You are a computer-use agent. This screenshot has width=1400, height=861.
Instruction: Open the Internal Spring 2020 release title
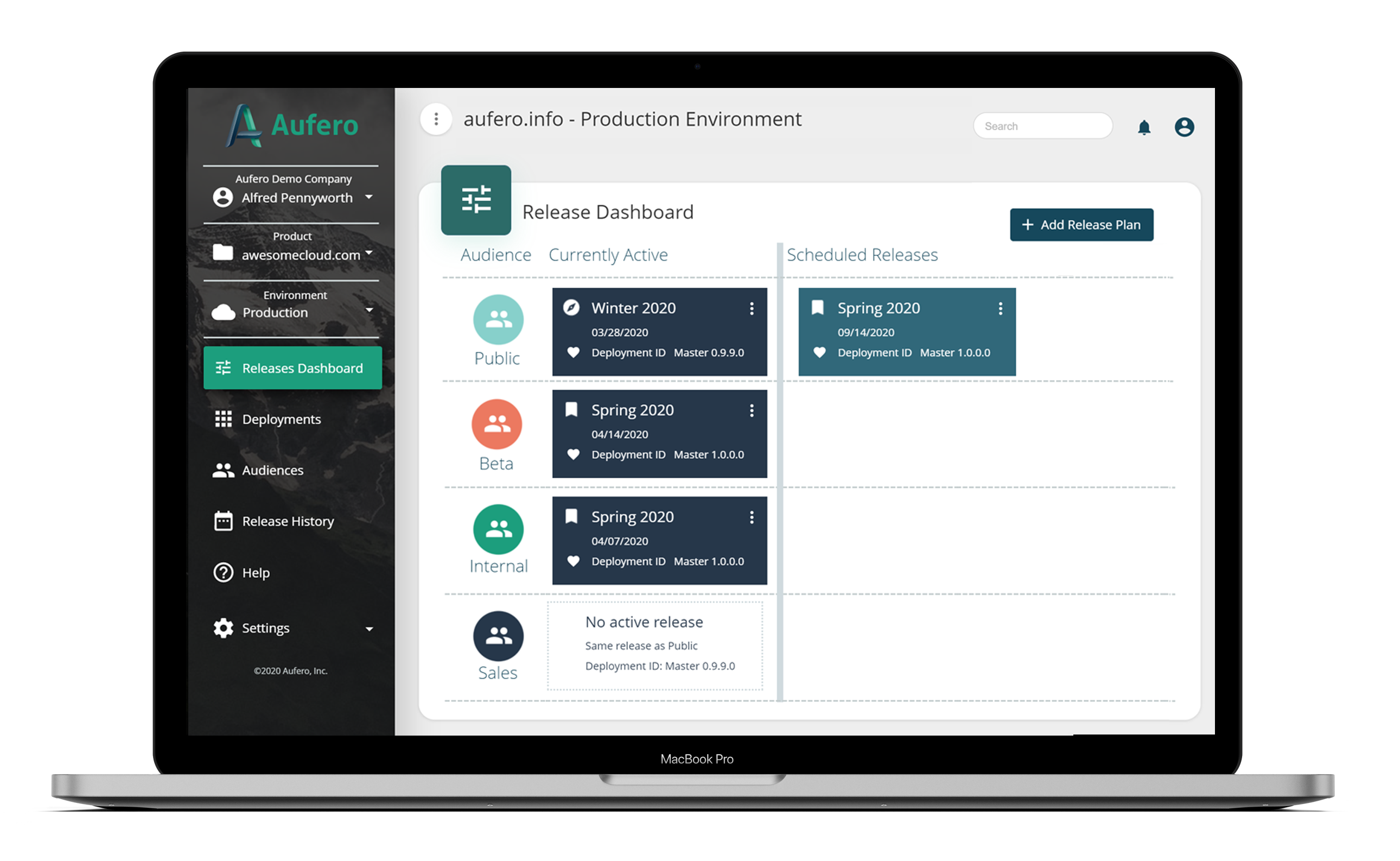(x=633, y=517)
